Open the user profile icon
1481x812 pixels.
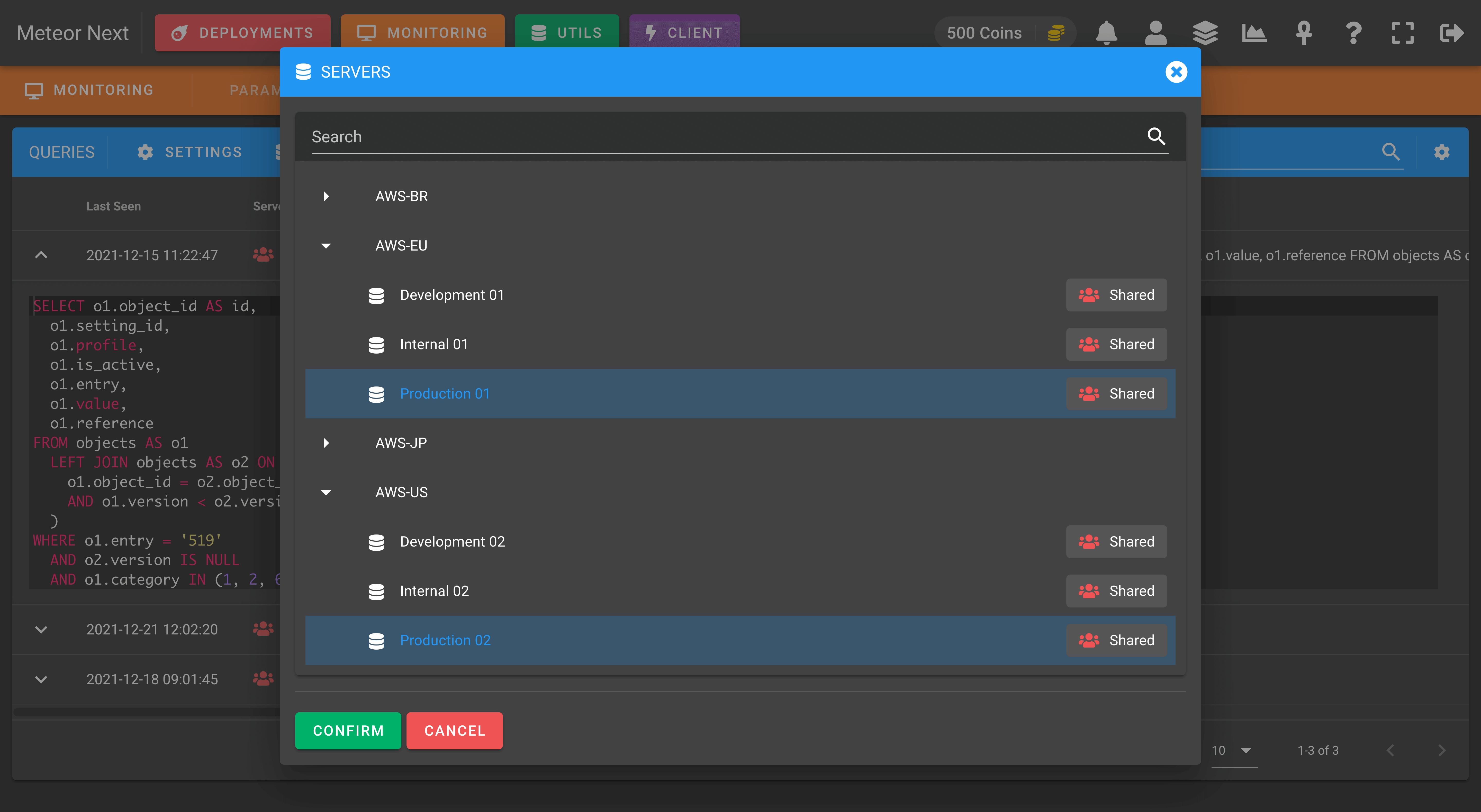(1155, 33)
